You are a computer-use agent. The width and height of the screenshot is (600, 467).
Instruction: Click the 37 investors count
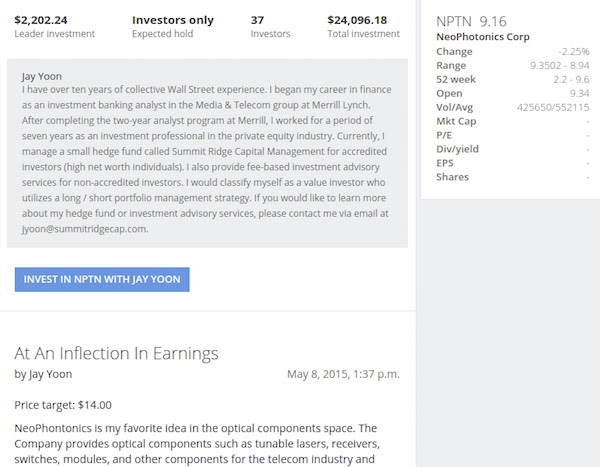pos(257,20)
